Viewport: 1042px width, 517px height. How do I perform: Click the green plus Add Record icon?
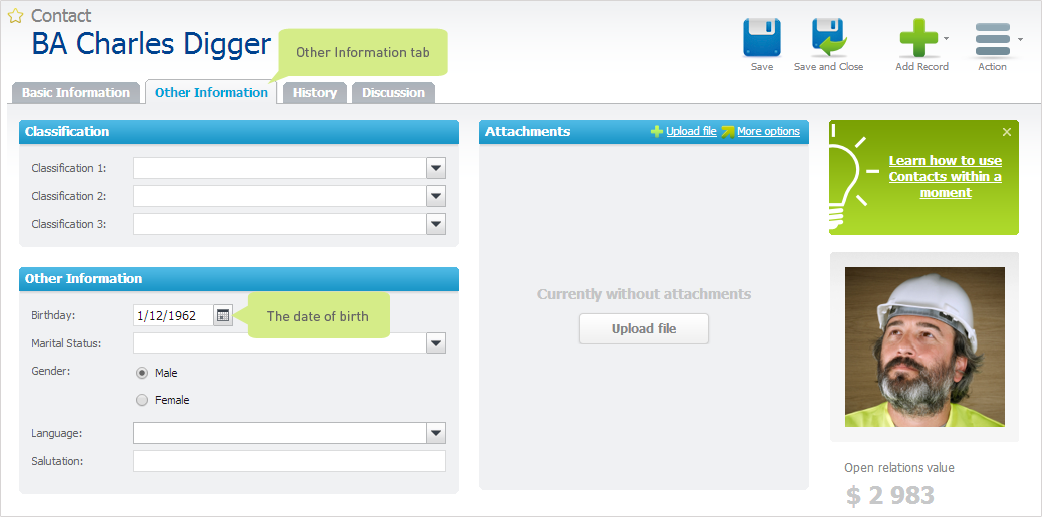point(918,37)
